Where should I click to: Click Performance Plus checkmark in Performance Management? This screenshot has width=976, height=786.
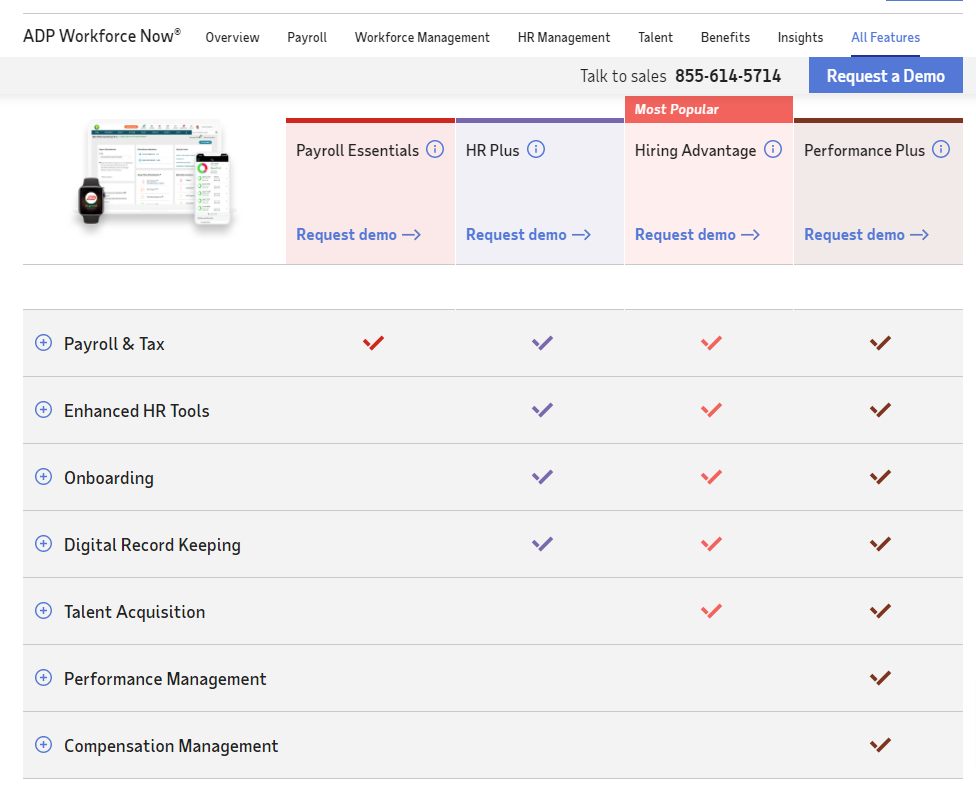point(880,678)
